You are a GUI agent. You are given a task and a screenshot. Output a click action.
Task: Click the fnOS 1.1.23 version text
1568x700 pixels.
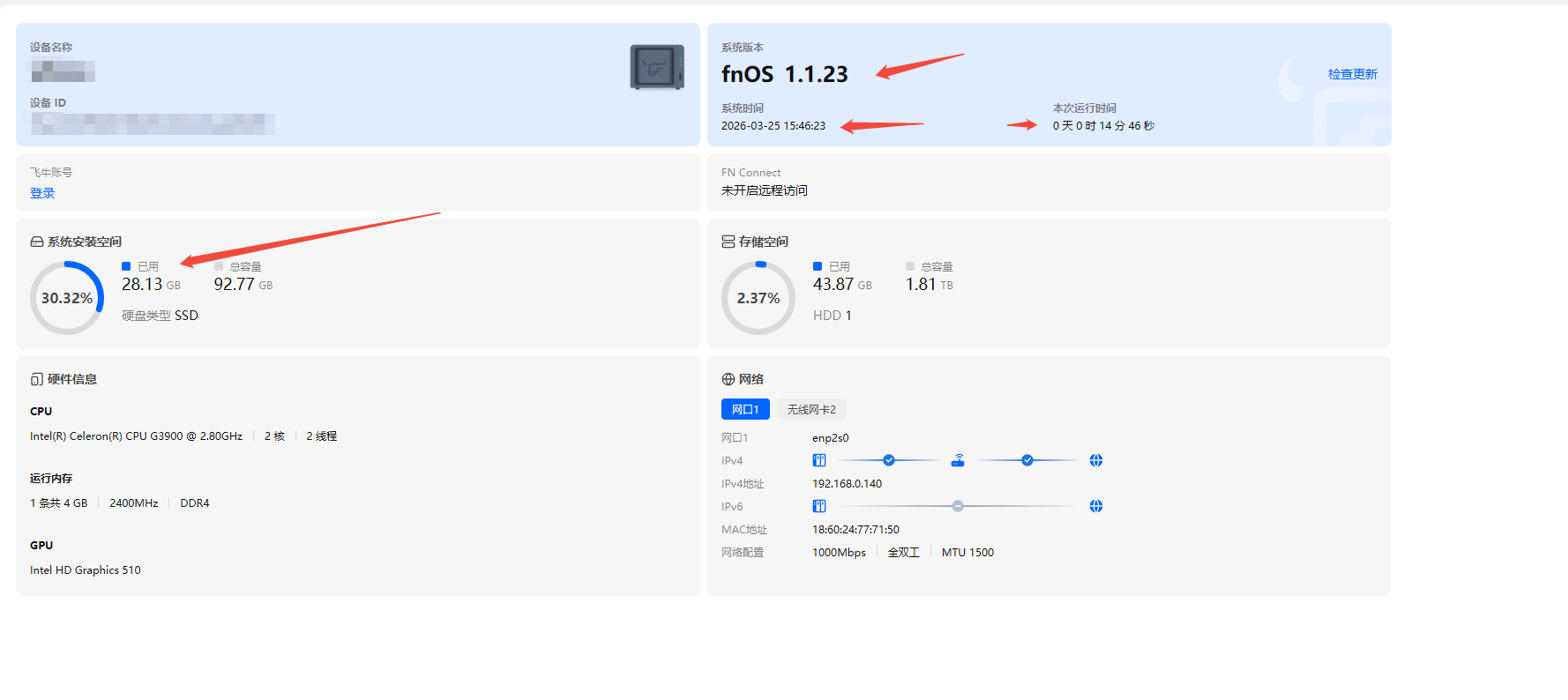785,74
